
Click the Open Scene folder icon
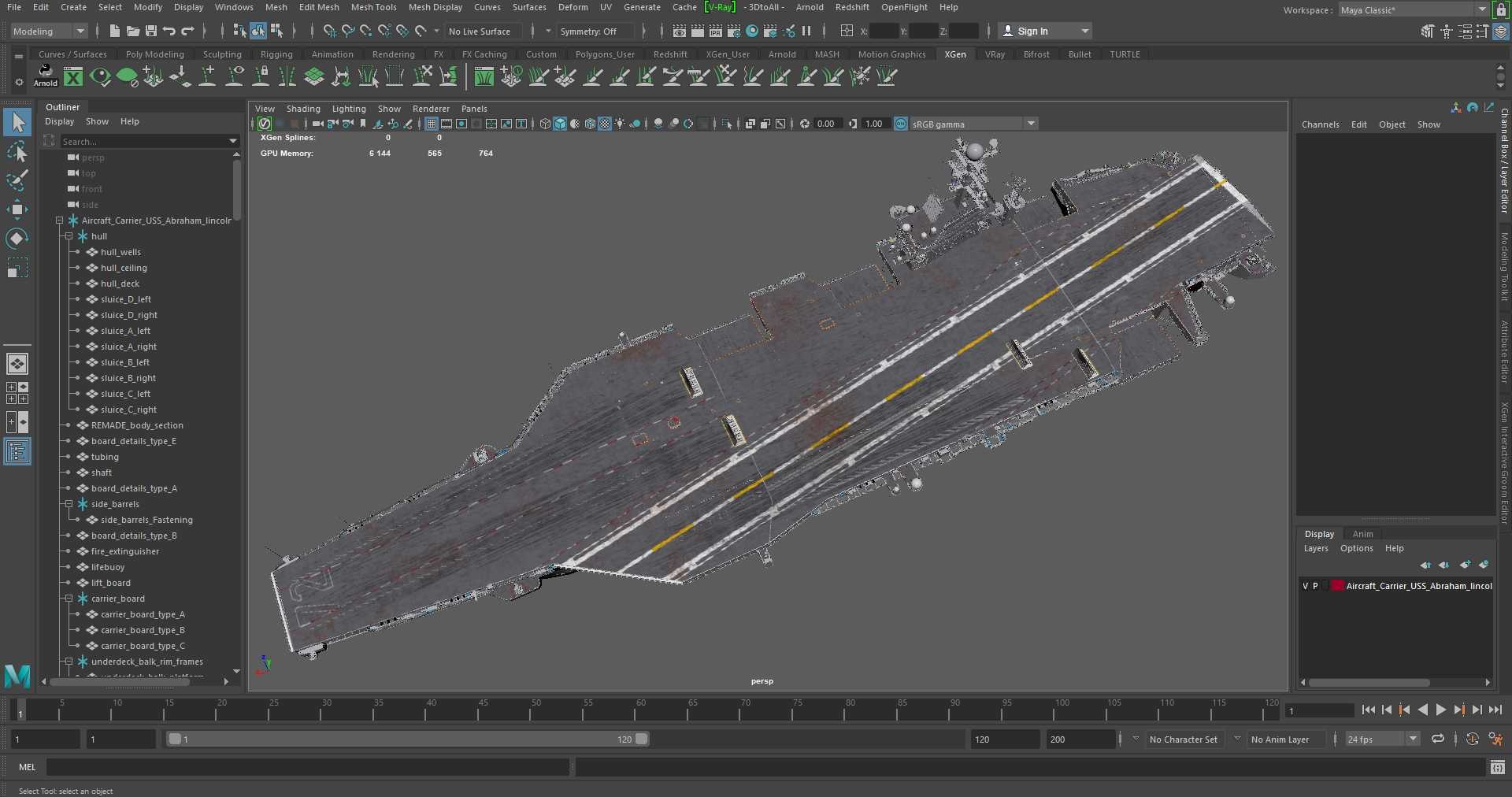click(133, 31)
